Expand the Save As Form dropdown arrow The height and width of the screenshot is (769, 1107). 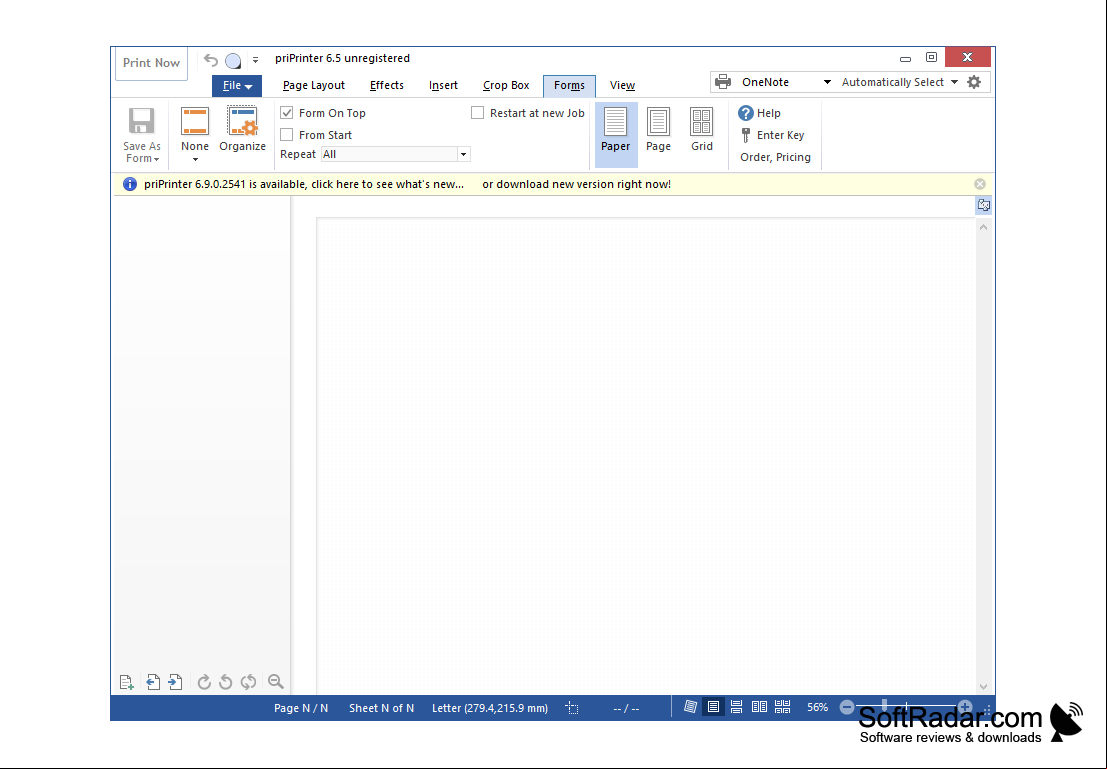[x=156, y=159]
